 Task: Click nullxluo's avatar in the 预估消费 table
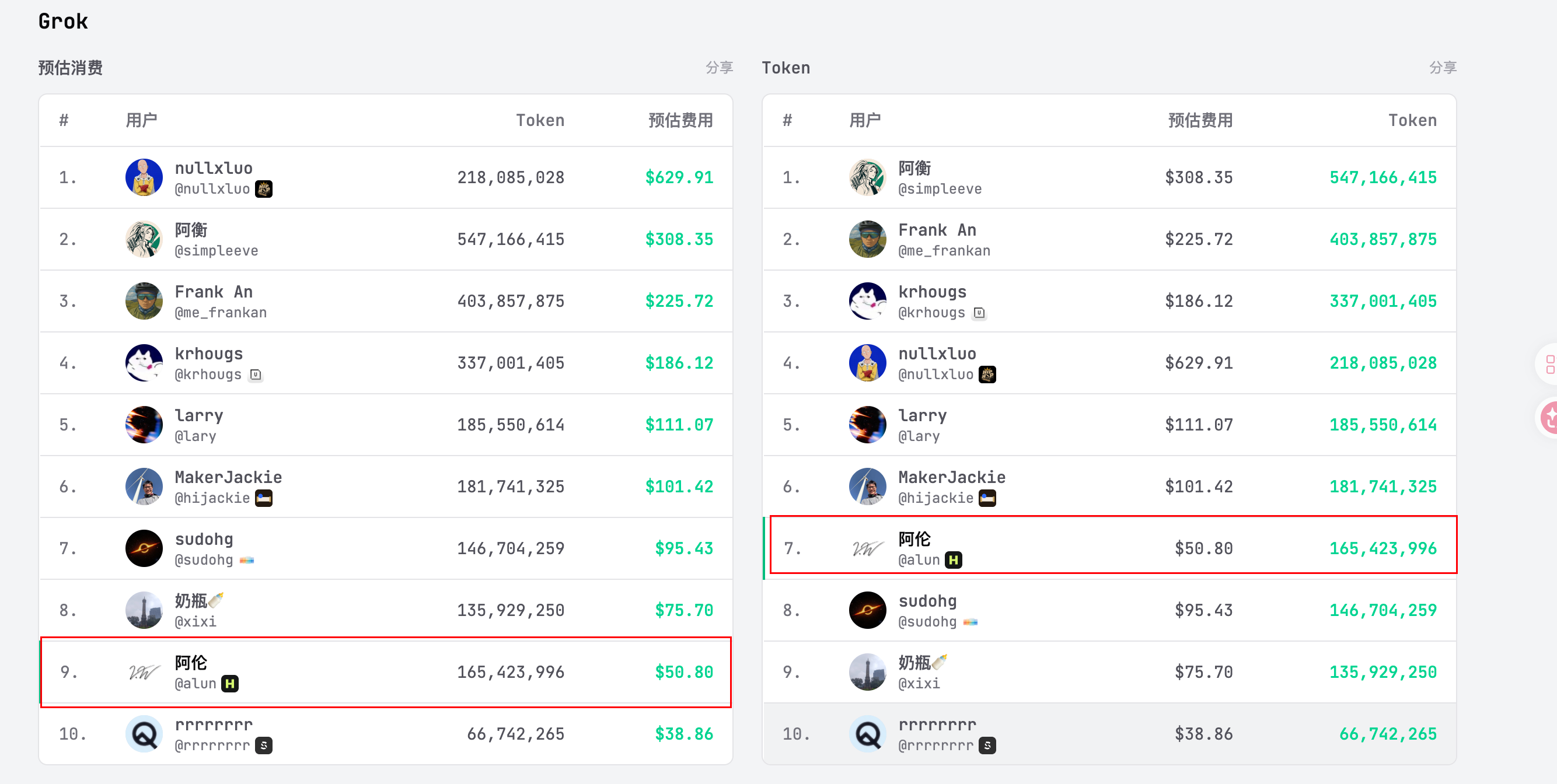click(144, 177)
